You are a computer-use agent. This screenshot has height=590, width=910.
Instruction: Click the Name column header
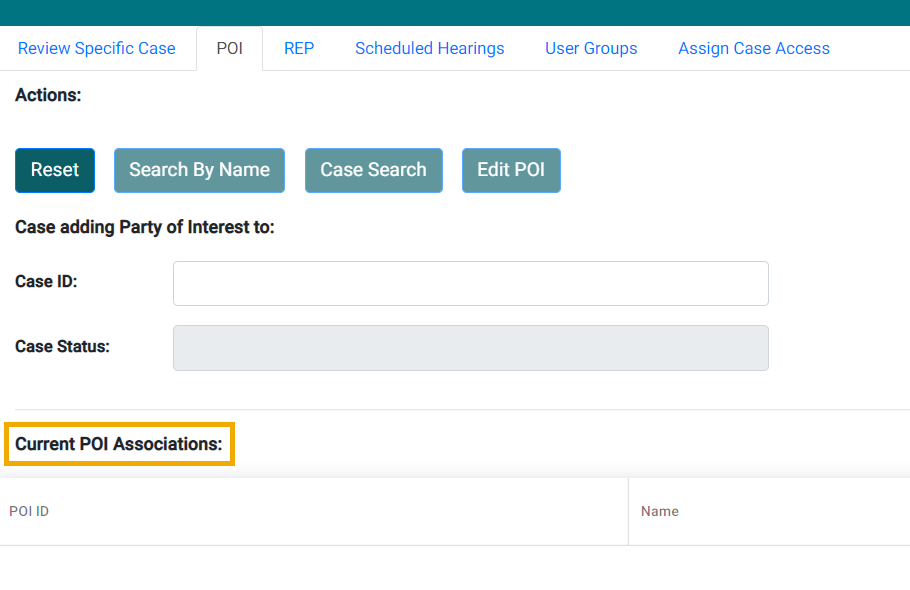pos(660,511)
